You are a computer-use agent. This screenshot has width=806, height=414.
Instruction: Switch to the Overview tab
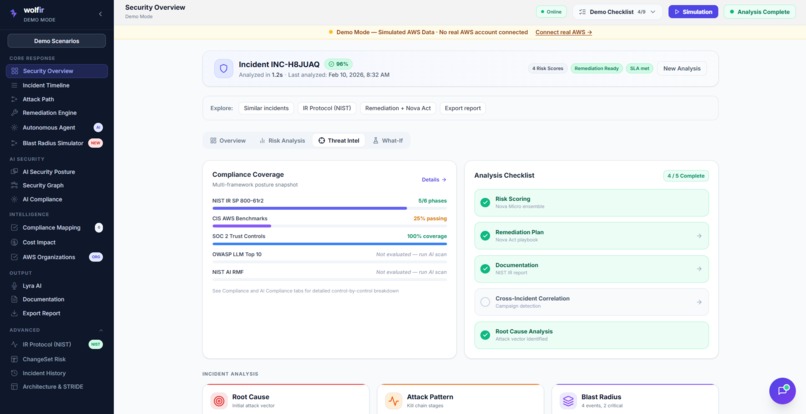tap(228, 140)
